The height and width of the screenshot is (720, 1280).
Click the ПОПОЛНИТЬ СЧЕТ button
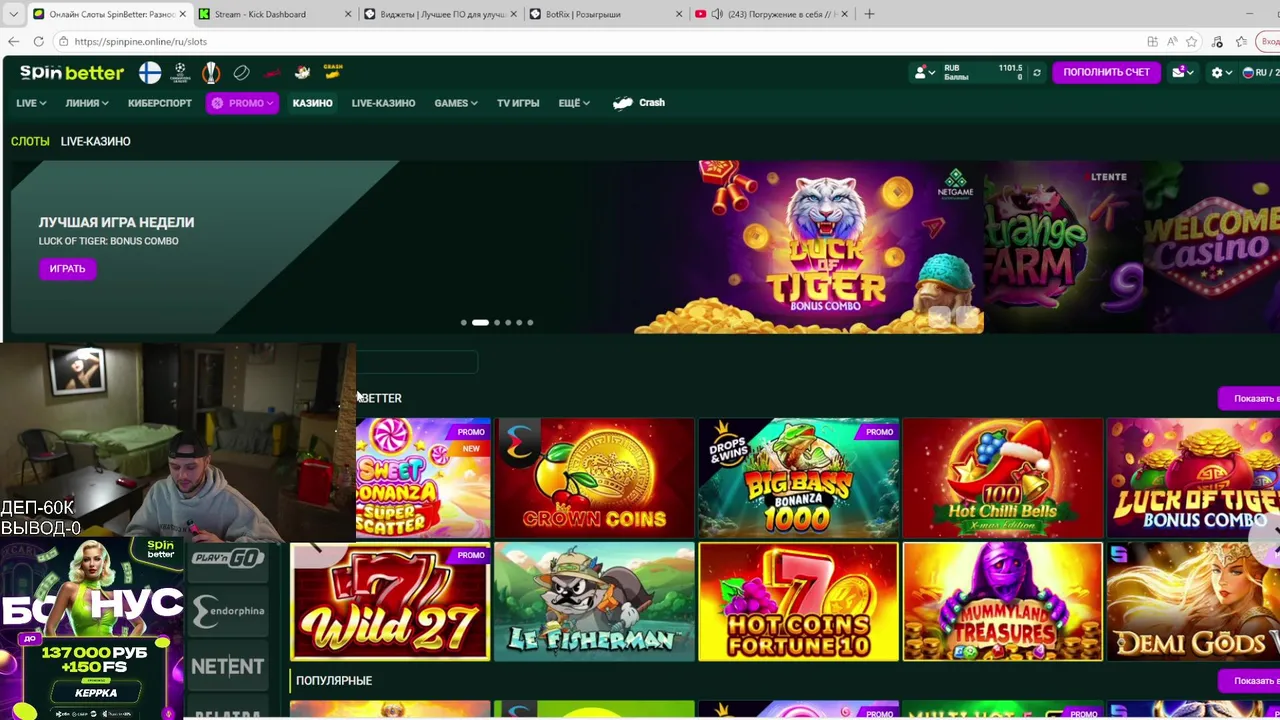(x=1106, y=72)
